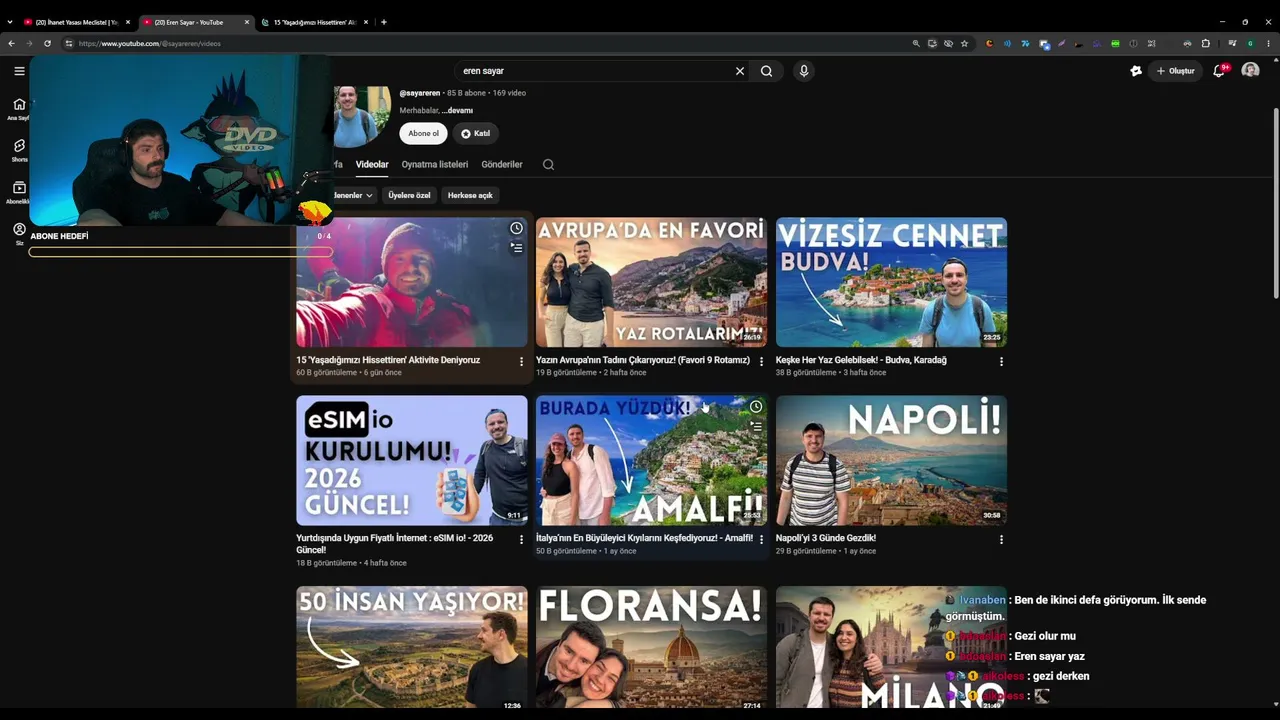Clear the search box text
This screenshot has height=720, width=1280.
tap(740, 71)
